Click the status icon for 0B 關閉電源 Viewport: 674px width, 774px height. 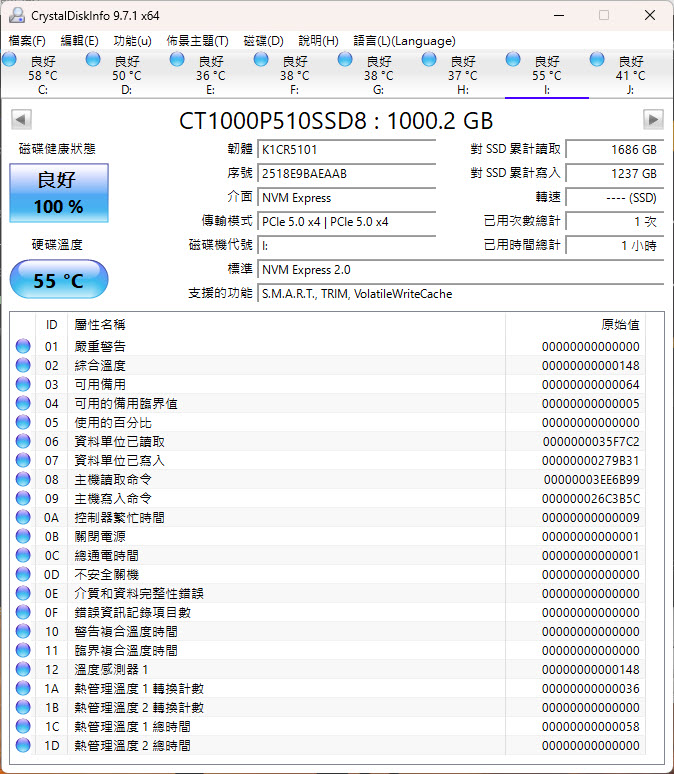23,536
